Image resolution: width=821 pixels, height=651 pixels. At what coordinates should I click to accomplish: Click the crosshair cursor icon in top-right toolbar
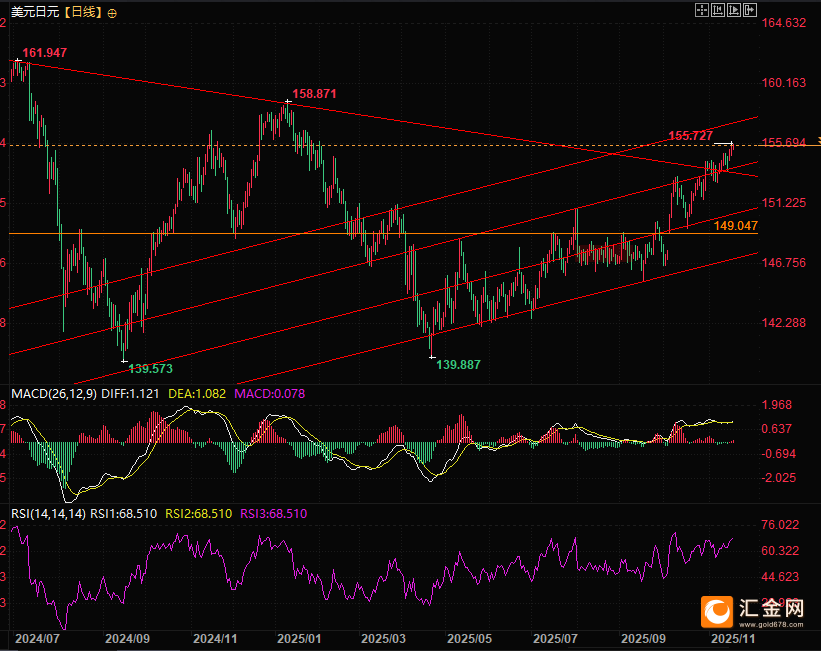coord(702,10)
